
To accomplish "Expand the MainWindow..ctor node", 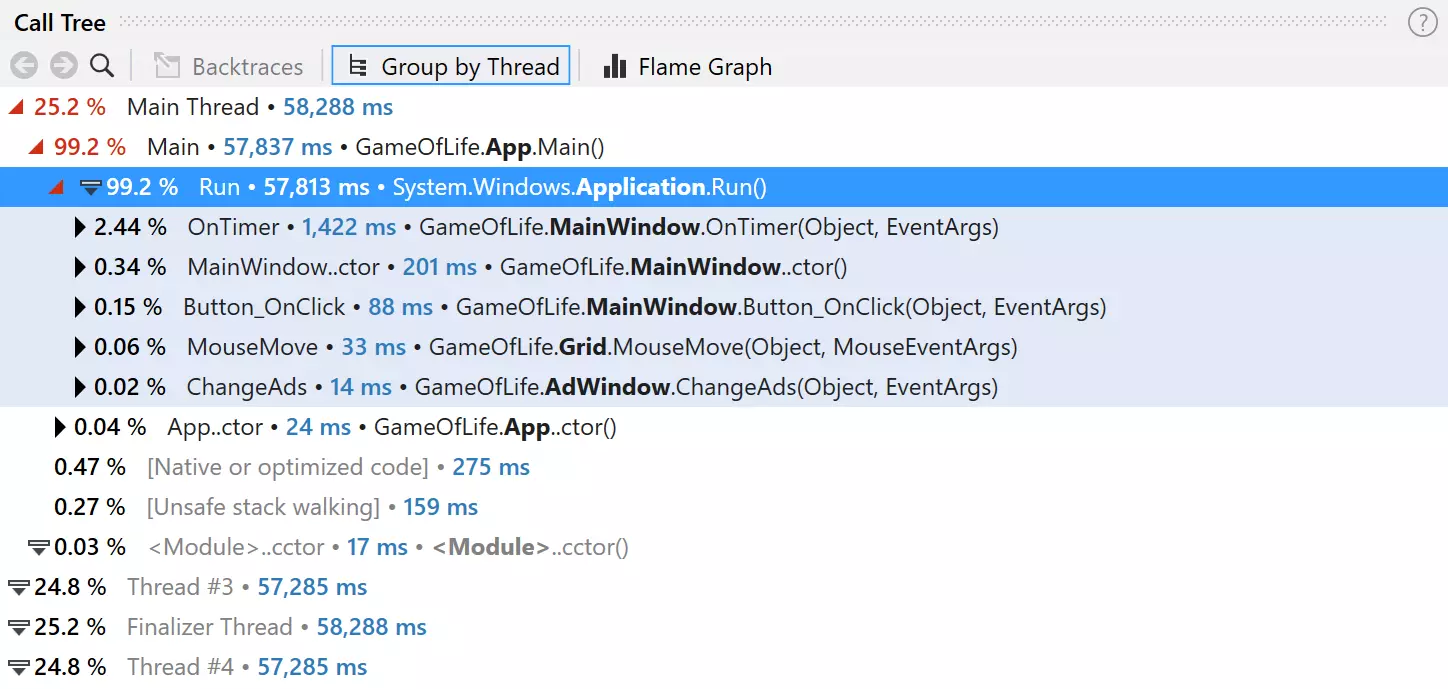I will 80,267.
